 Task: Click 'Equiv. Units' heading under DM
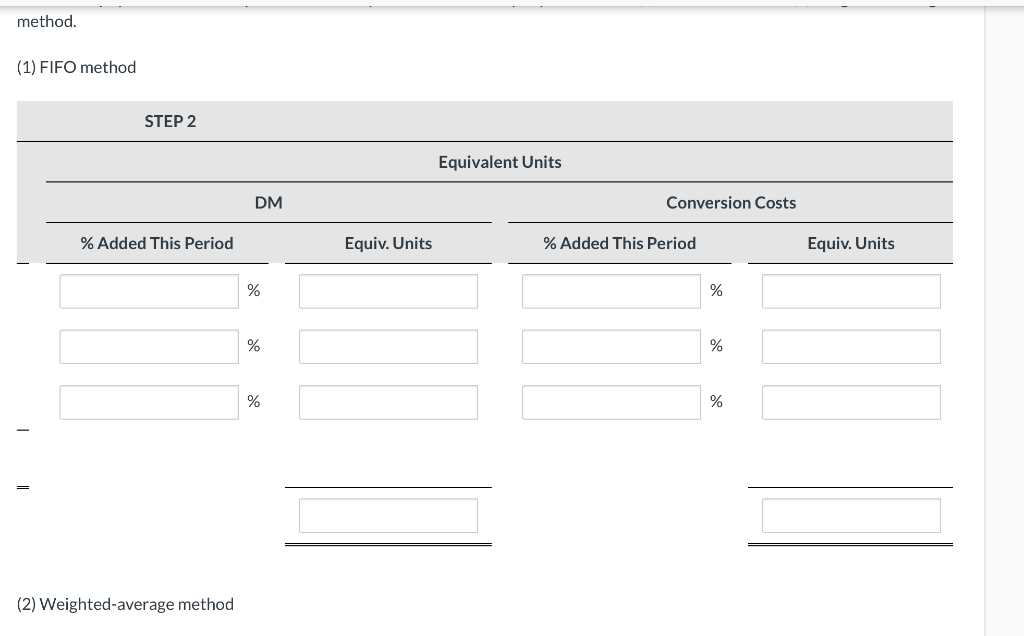[x=389, y=244]
